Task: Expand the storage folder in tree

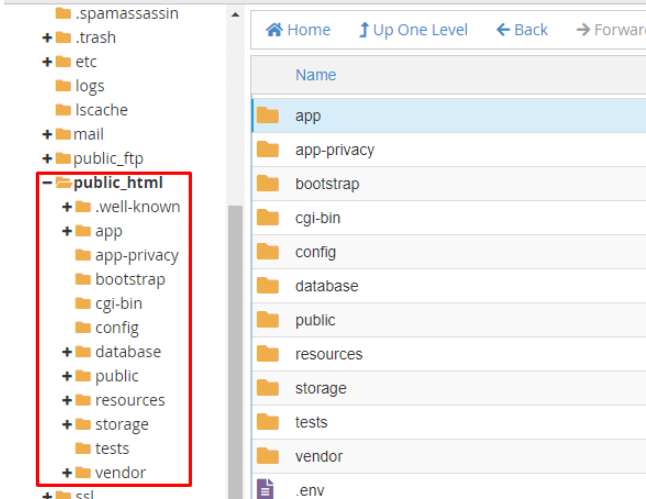Action: (x=67, y=424)
